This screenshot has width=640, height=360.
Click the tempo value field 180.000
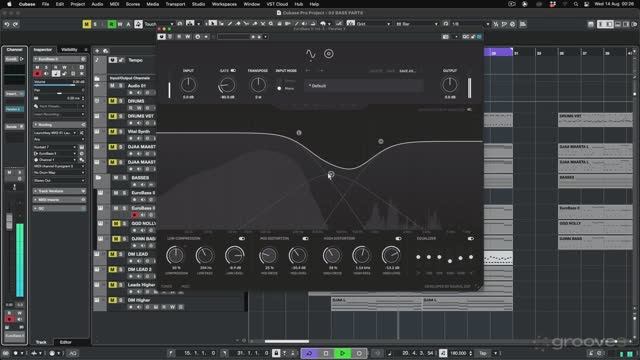click(x=458, y=353)
